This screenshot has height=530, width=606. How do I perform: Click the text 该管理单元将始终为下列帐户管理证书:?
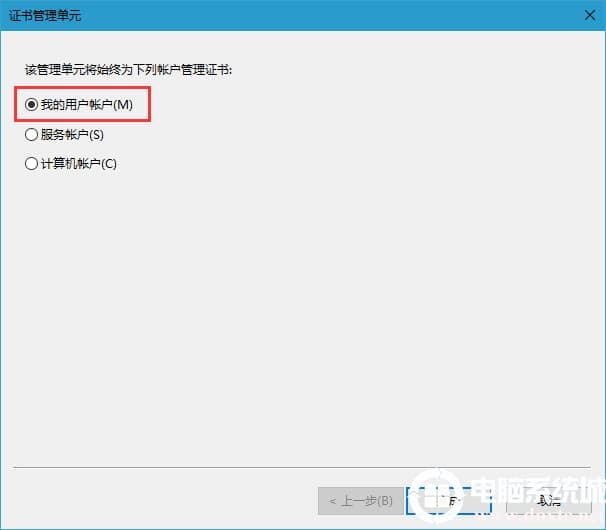(128, 70)
